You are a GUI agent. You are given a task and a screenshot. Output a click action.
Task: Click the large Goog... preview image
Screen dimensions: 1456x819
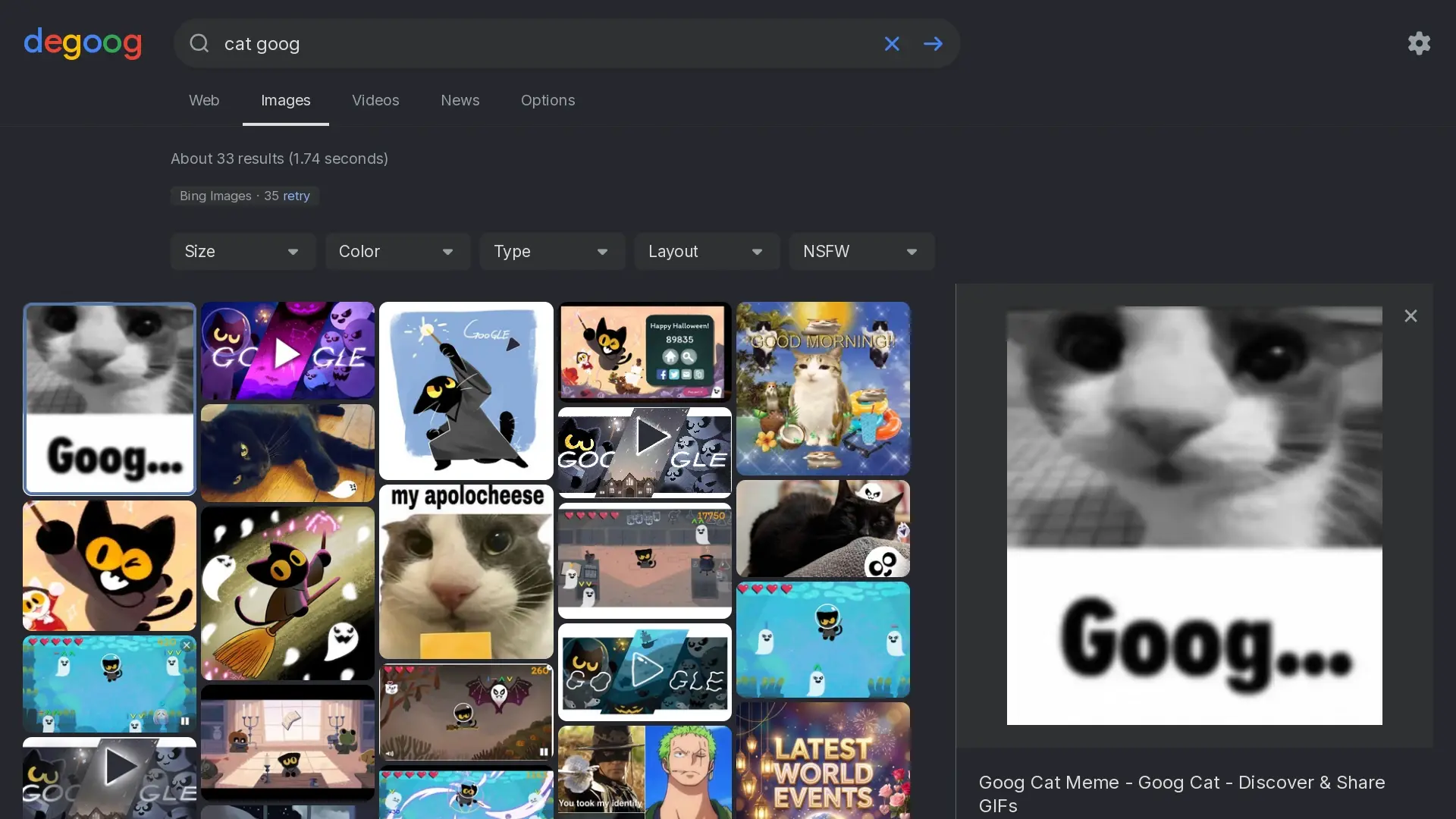tap(1194, 516)
